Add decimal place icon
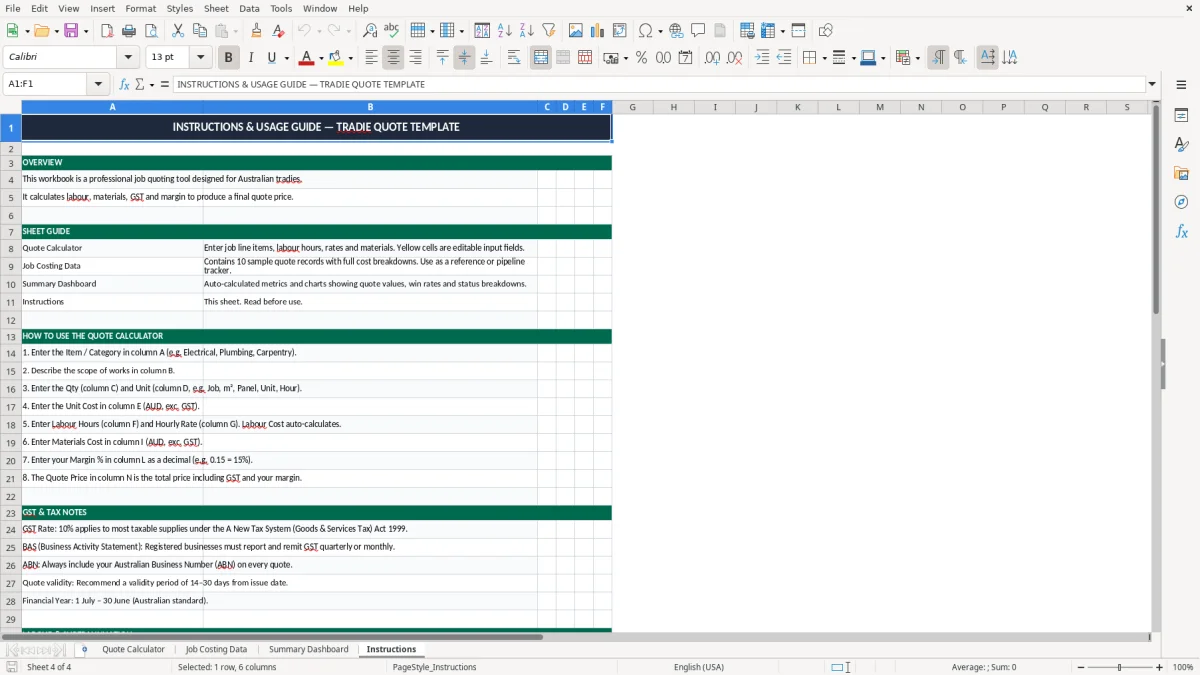Viewport: 1200px width, 675px height. [x=712, y=58]
